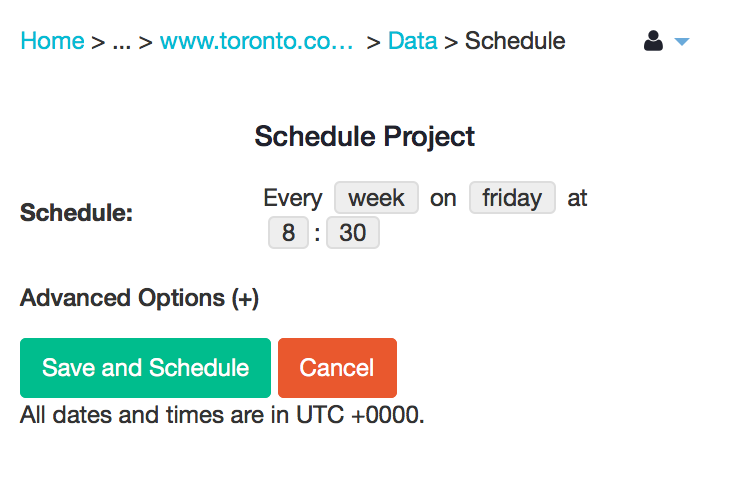Click the ellipsis breadcrumb item
Viewport: 730px width, 504px height.
[x=122, y=42]
